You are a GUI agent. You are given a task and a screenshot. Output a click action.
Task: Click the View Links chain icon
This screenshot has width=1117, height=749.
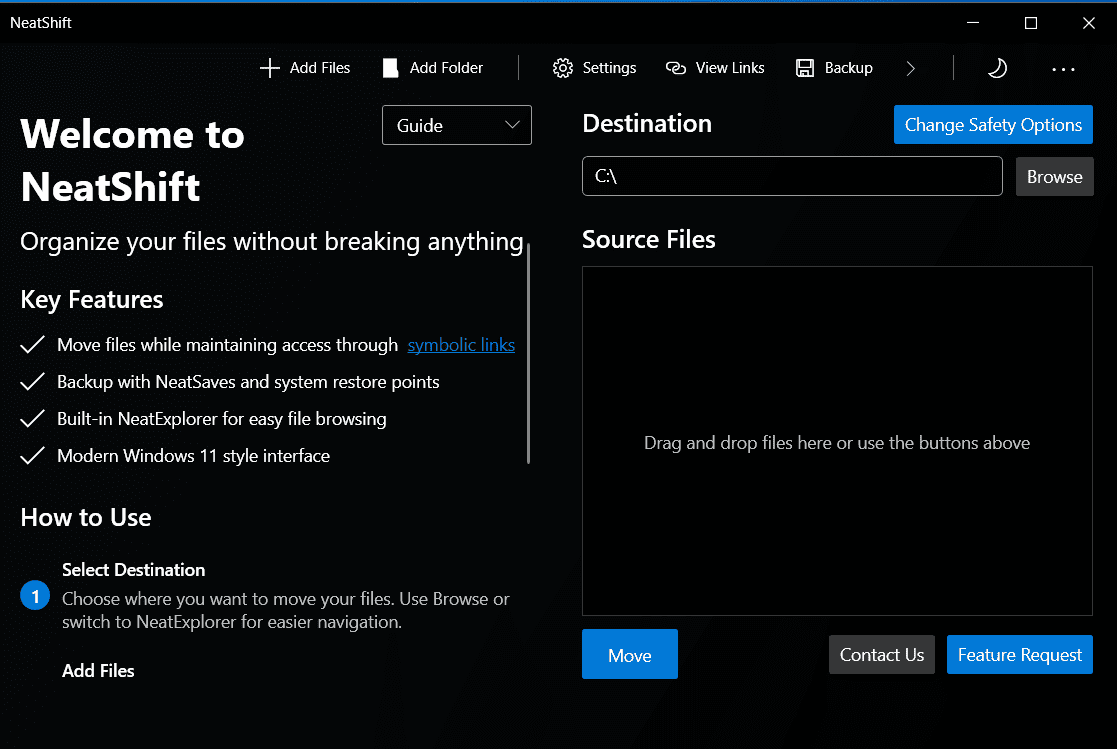(676, 68)
